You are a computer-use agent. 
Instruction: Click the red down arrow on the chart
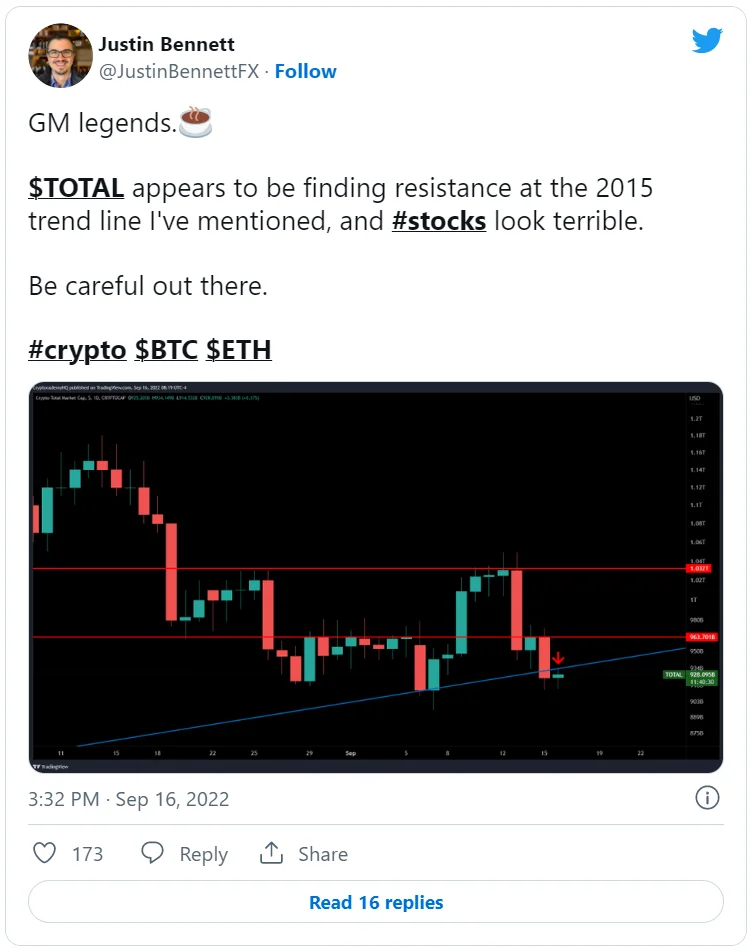pyautogui.click(x=558, y=659)
